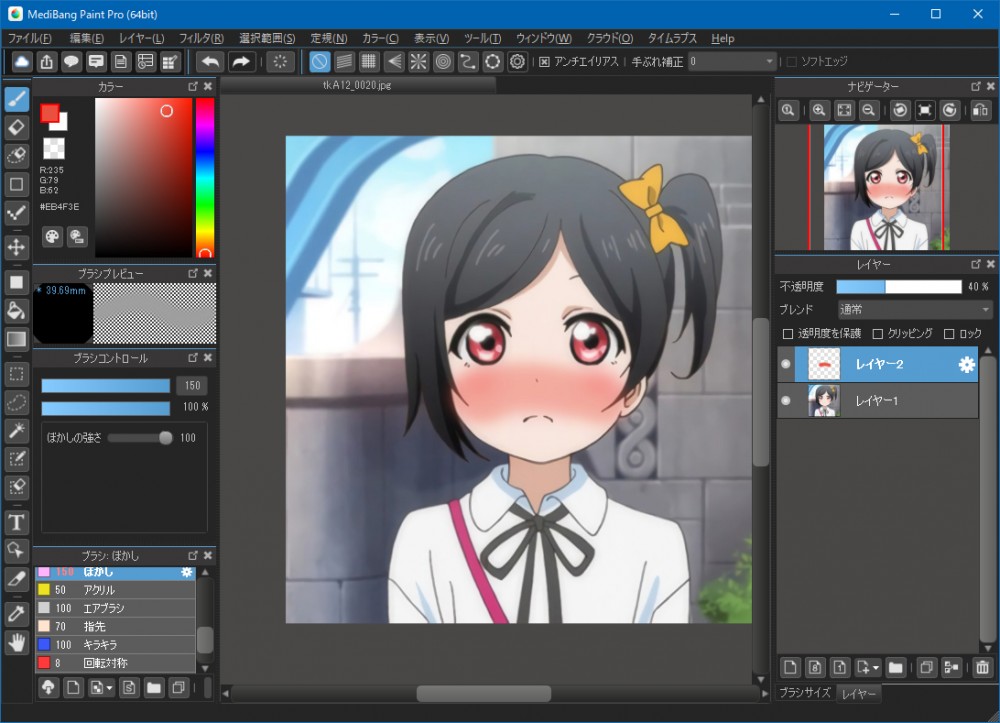Viewport: 1000px width, 723px height.
Task: Click the delete layer trash icon
Action: (982, 668)
